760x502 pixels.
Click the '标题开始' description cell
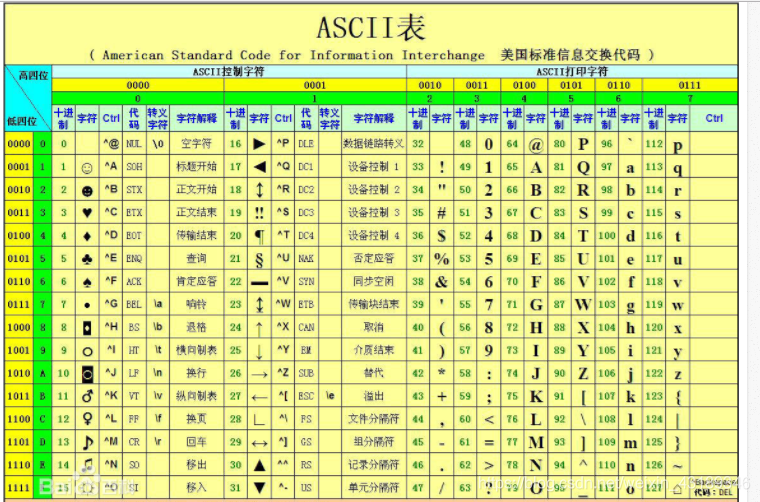[196, 167]
